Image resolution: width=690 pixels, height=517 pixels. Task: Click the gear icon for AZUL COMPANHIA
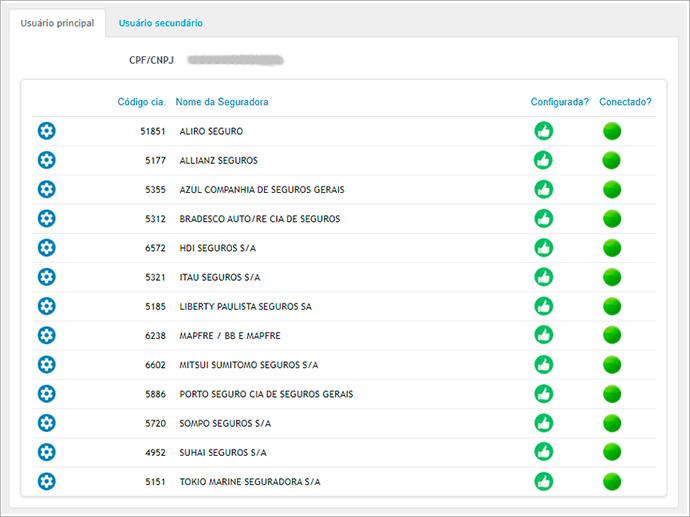[47, 189]
